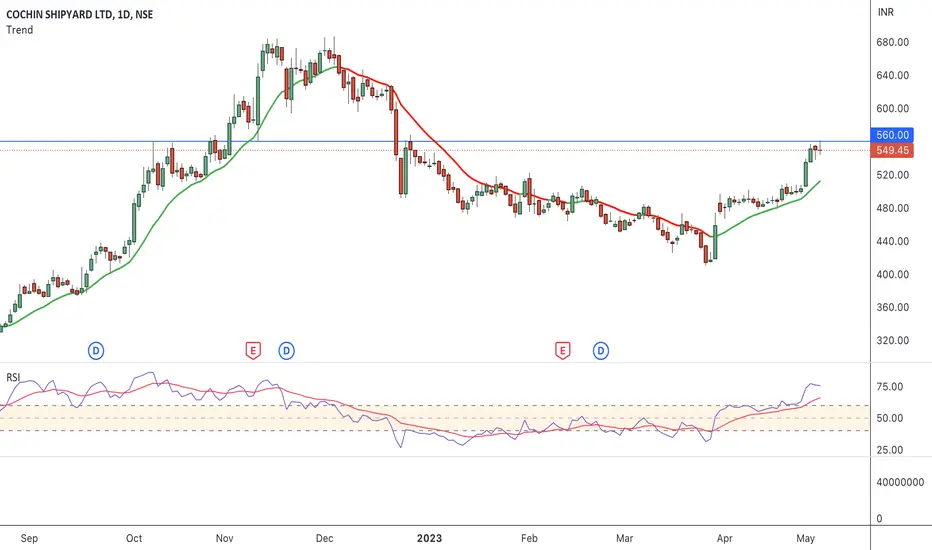The width and height of the screenshot is (932, 550).
Task: Click the 520.00 price axis value
Action: (x=892, y=175)
